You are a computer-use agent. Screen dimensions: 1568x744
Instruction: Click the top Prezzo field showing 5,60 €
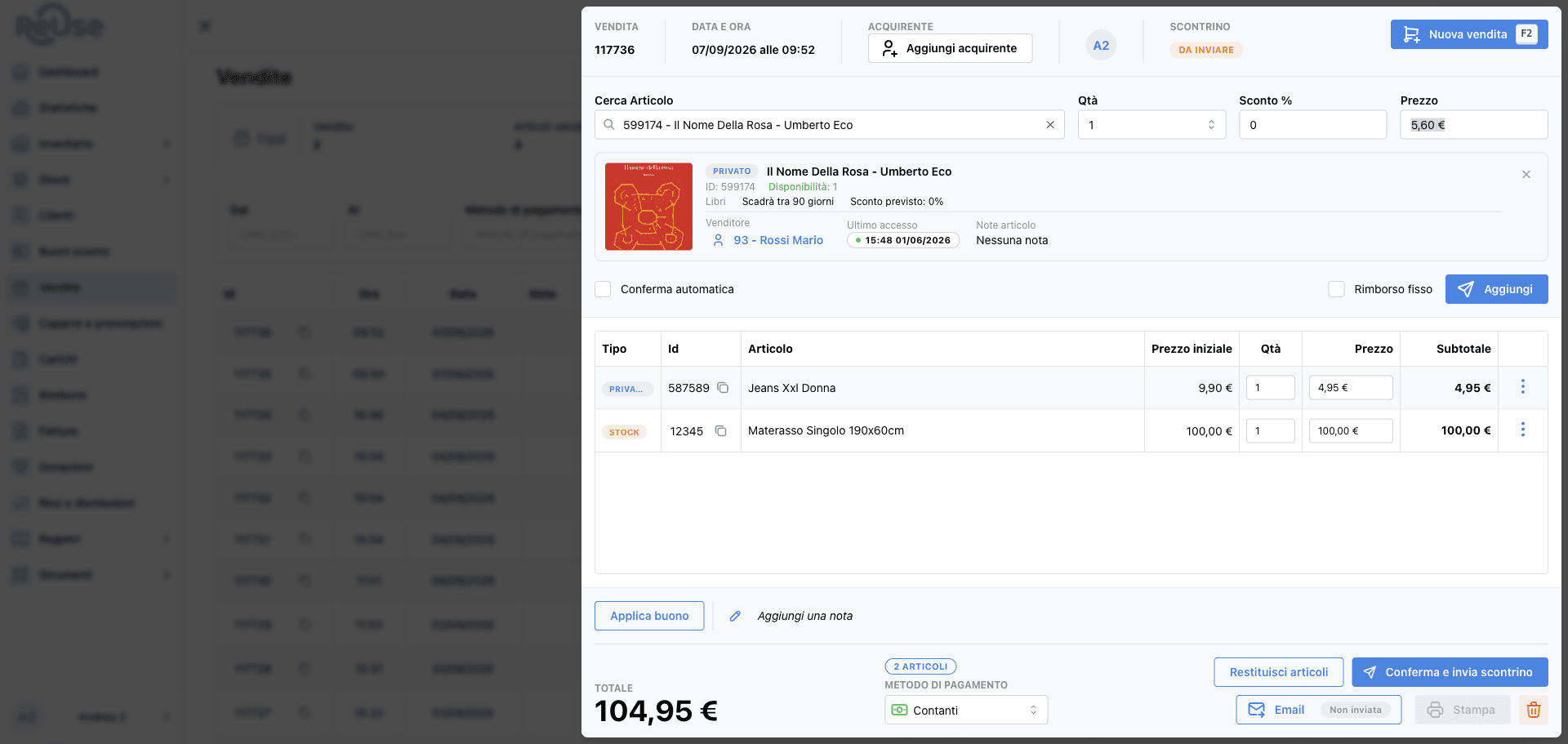1474,125
